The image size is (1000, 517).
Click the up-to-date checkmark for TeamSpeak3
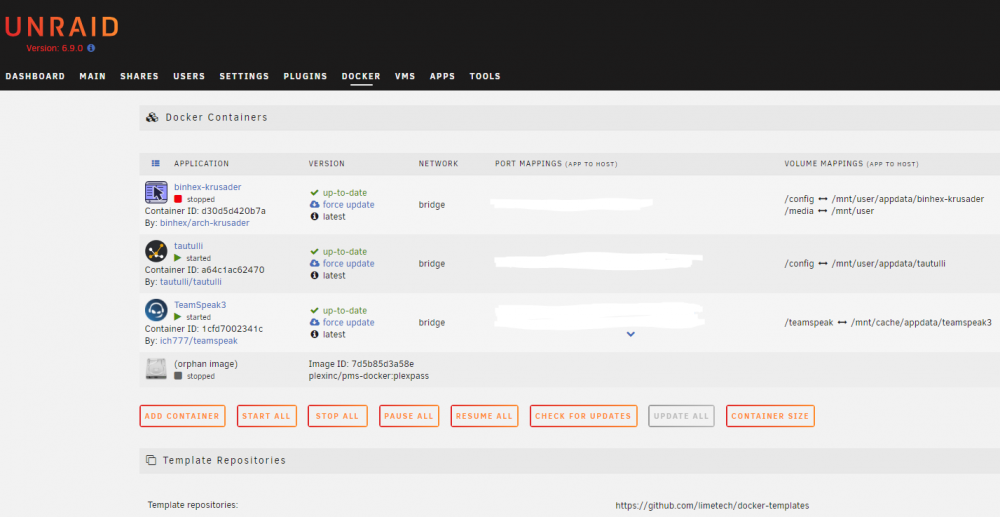314,310
